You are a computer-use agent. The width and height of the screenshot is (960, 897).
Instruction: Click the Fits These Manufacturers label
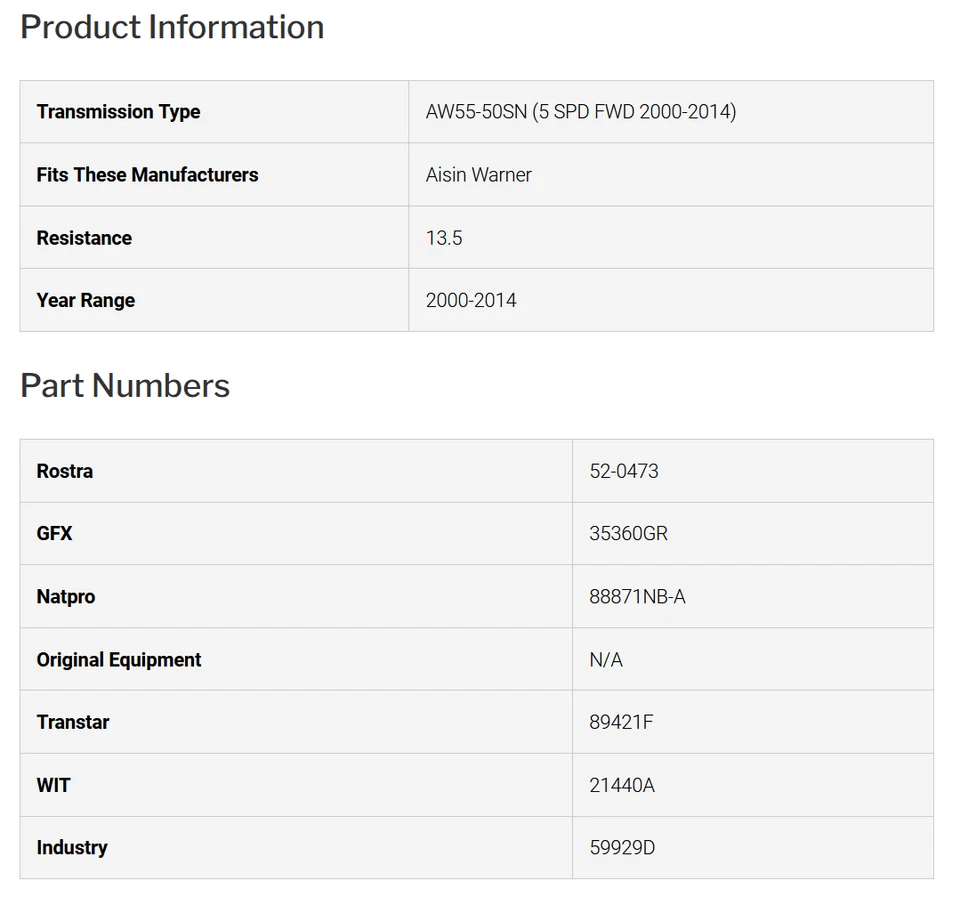[x=147, y=175]
